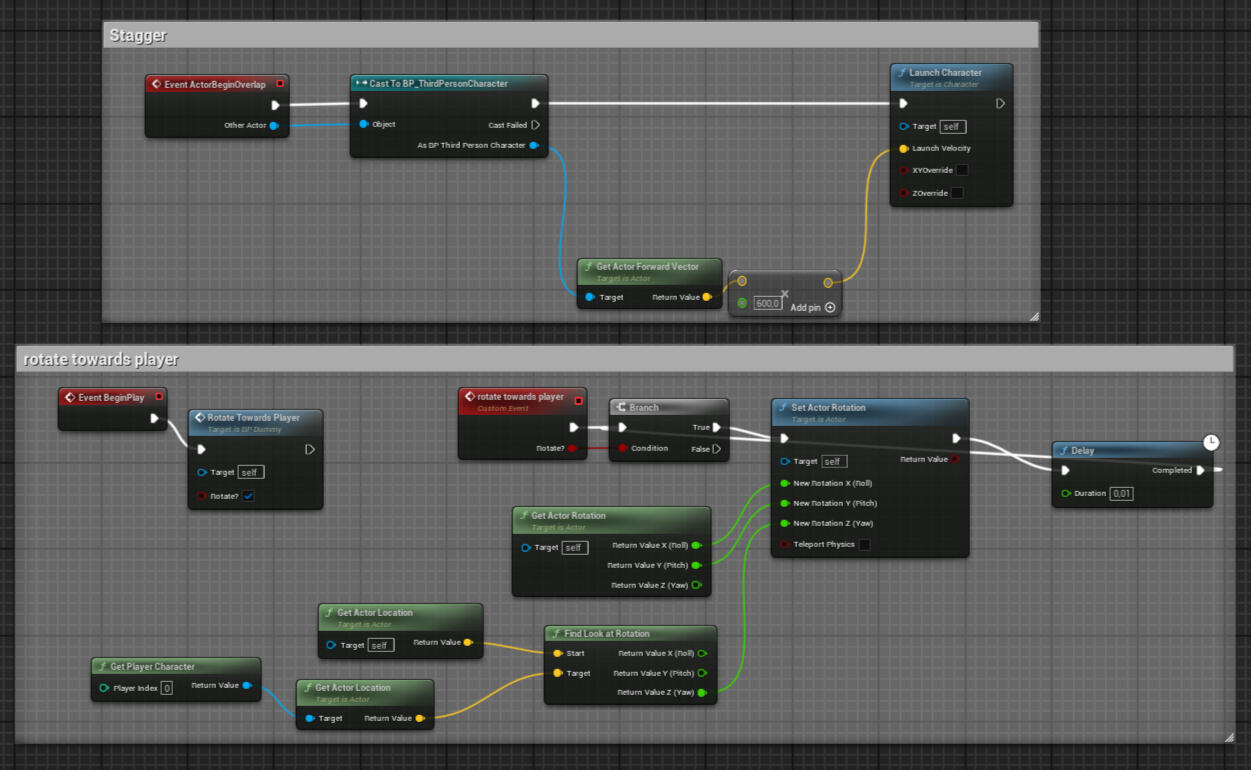Click the Delay node's Completed exec pin
Screen dimensions: 1251x770
1201,470
